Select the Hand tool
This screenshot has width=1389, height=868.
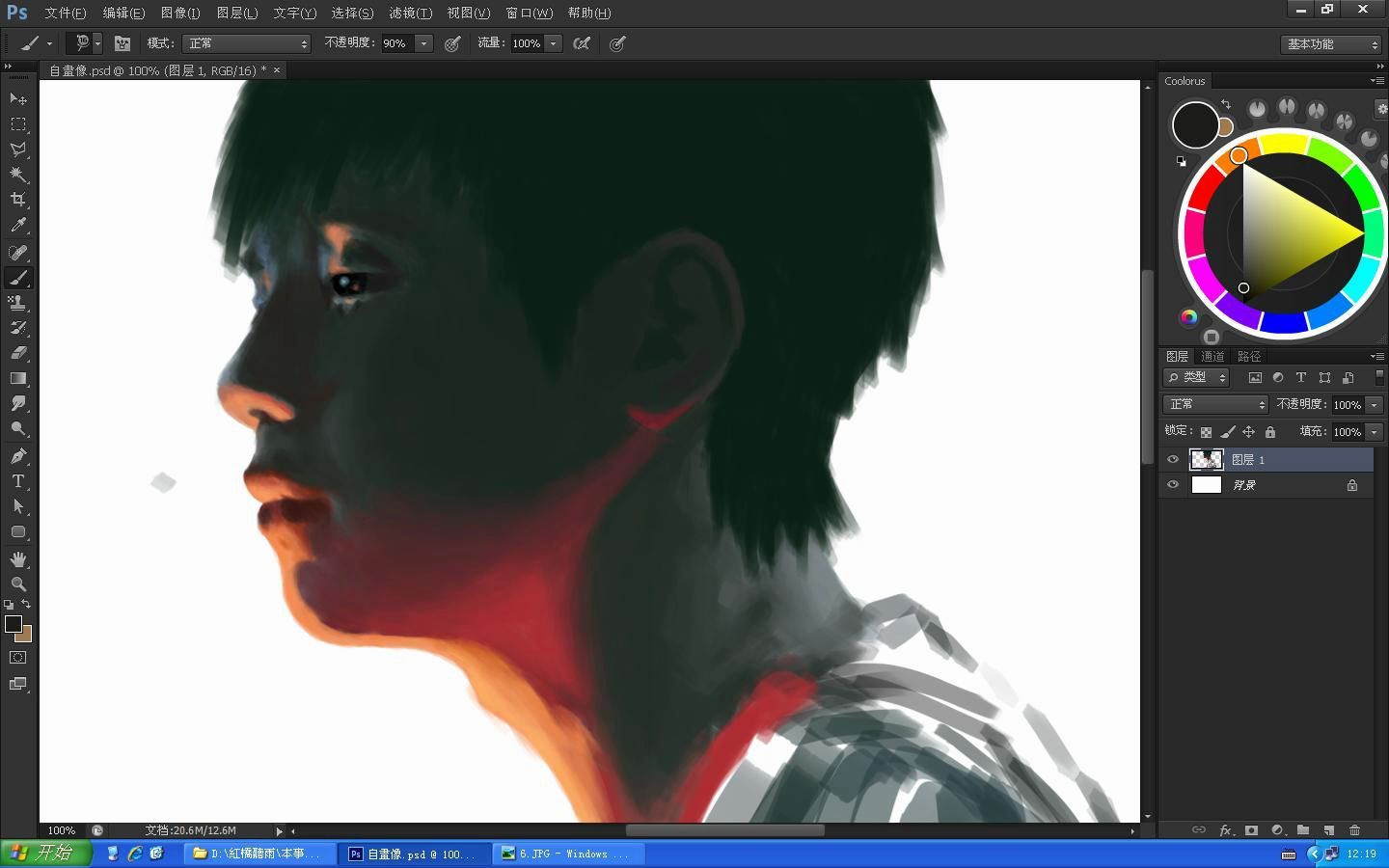pos(18,559)
